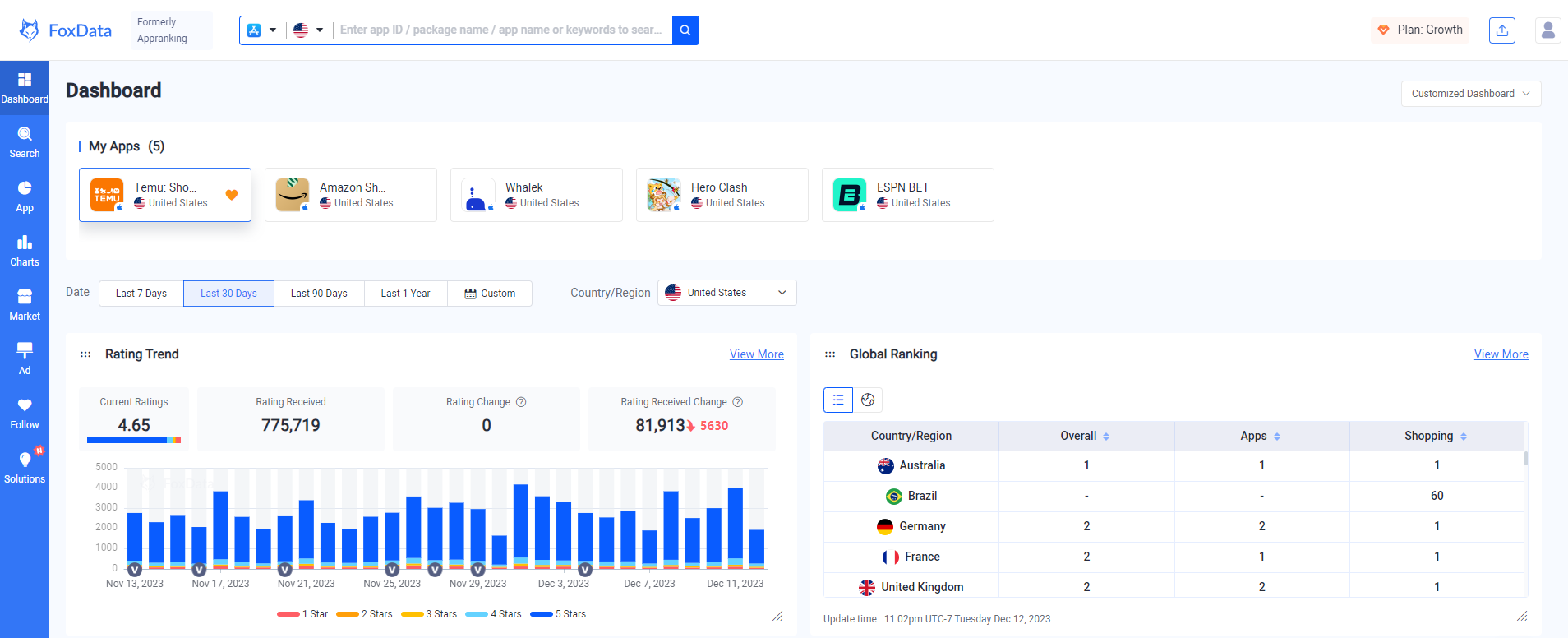Sort by the Shopping column
1568x638 pixels.
(1464, 437)
